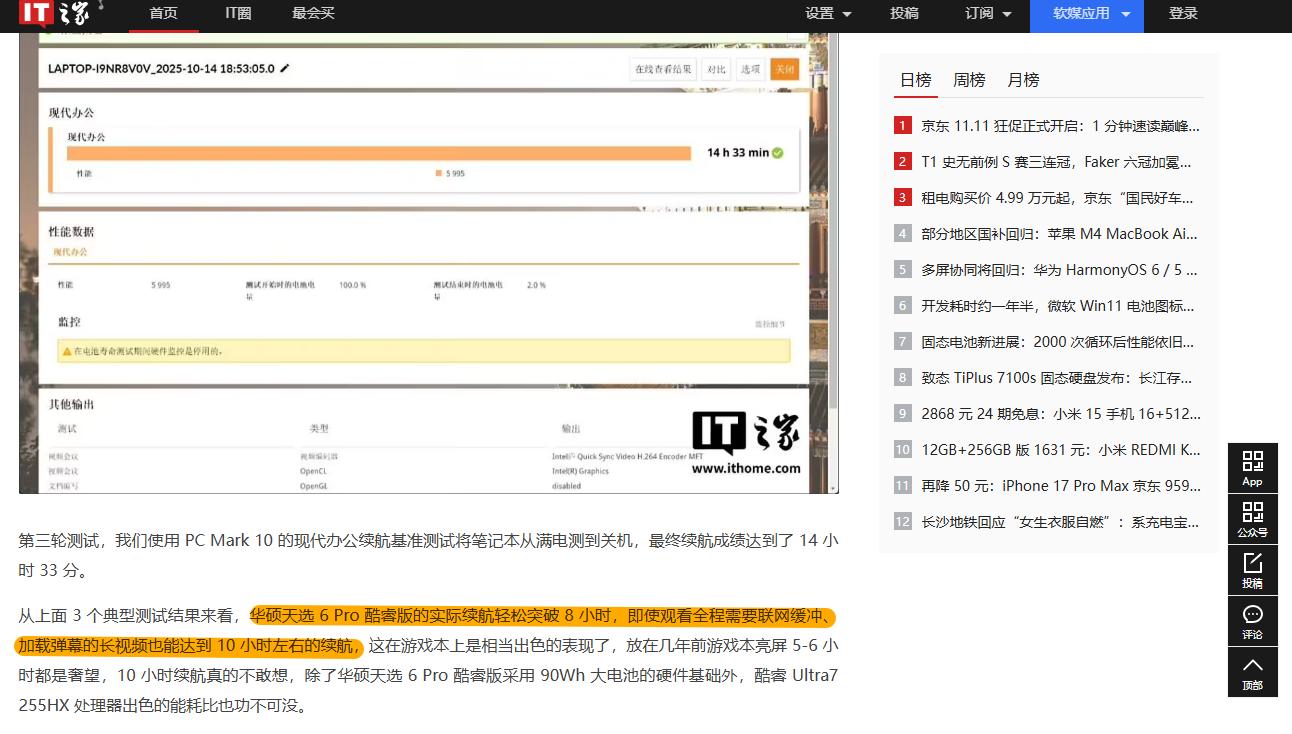Open the 微软 Win11 电池图标 article
This screenshot has width=1292, height=734.
1058,306
